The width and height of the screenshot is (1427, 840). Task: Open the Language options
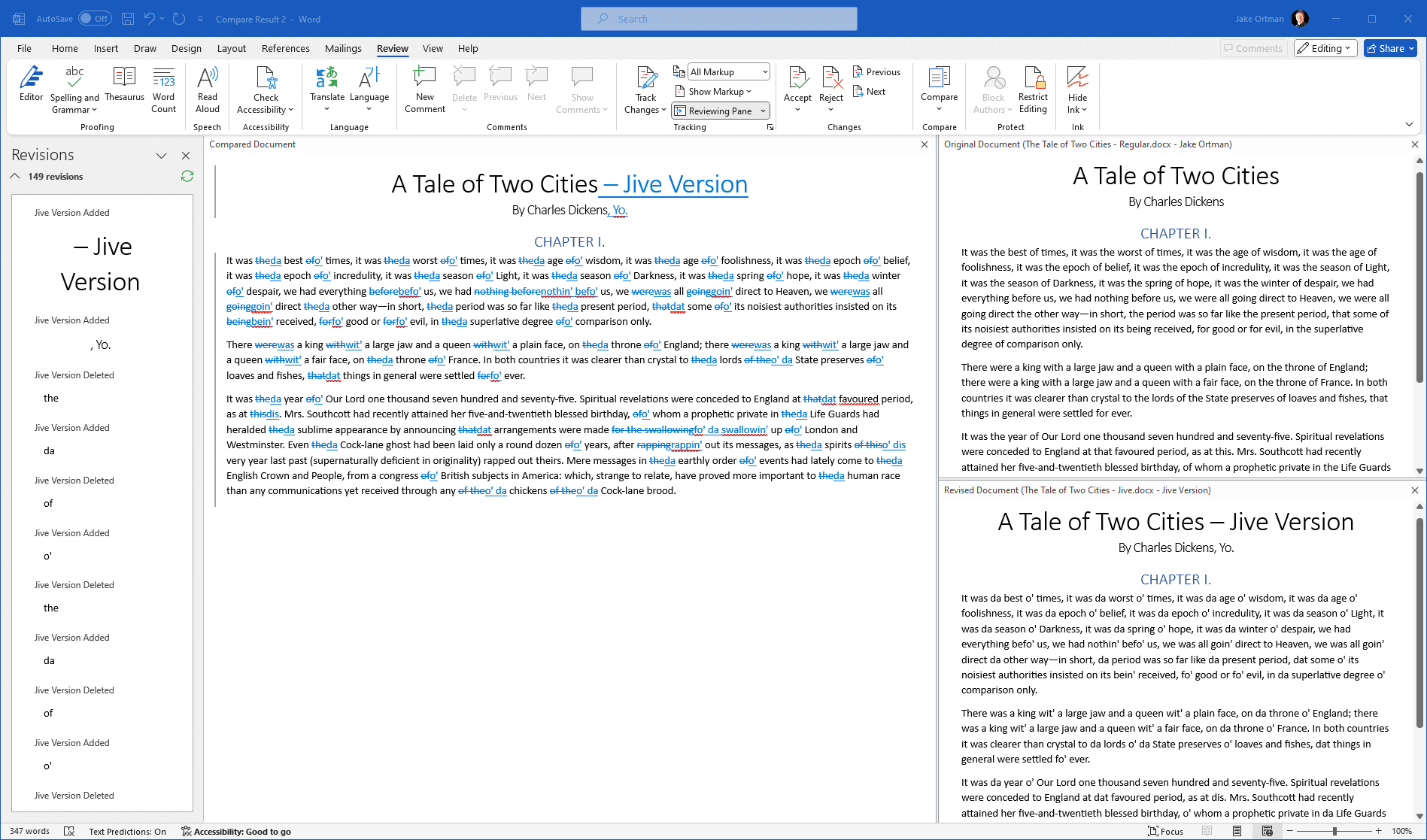[x=369, y=90]
